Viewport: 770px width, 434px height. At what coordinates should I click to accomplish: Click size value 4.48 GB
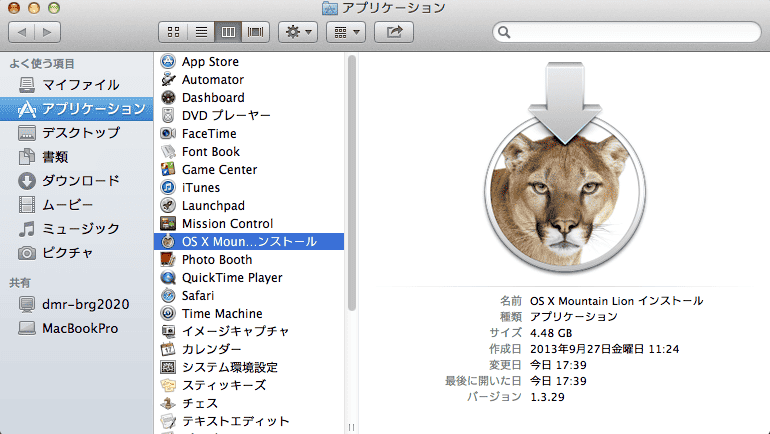[x=551, y=333]
